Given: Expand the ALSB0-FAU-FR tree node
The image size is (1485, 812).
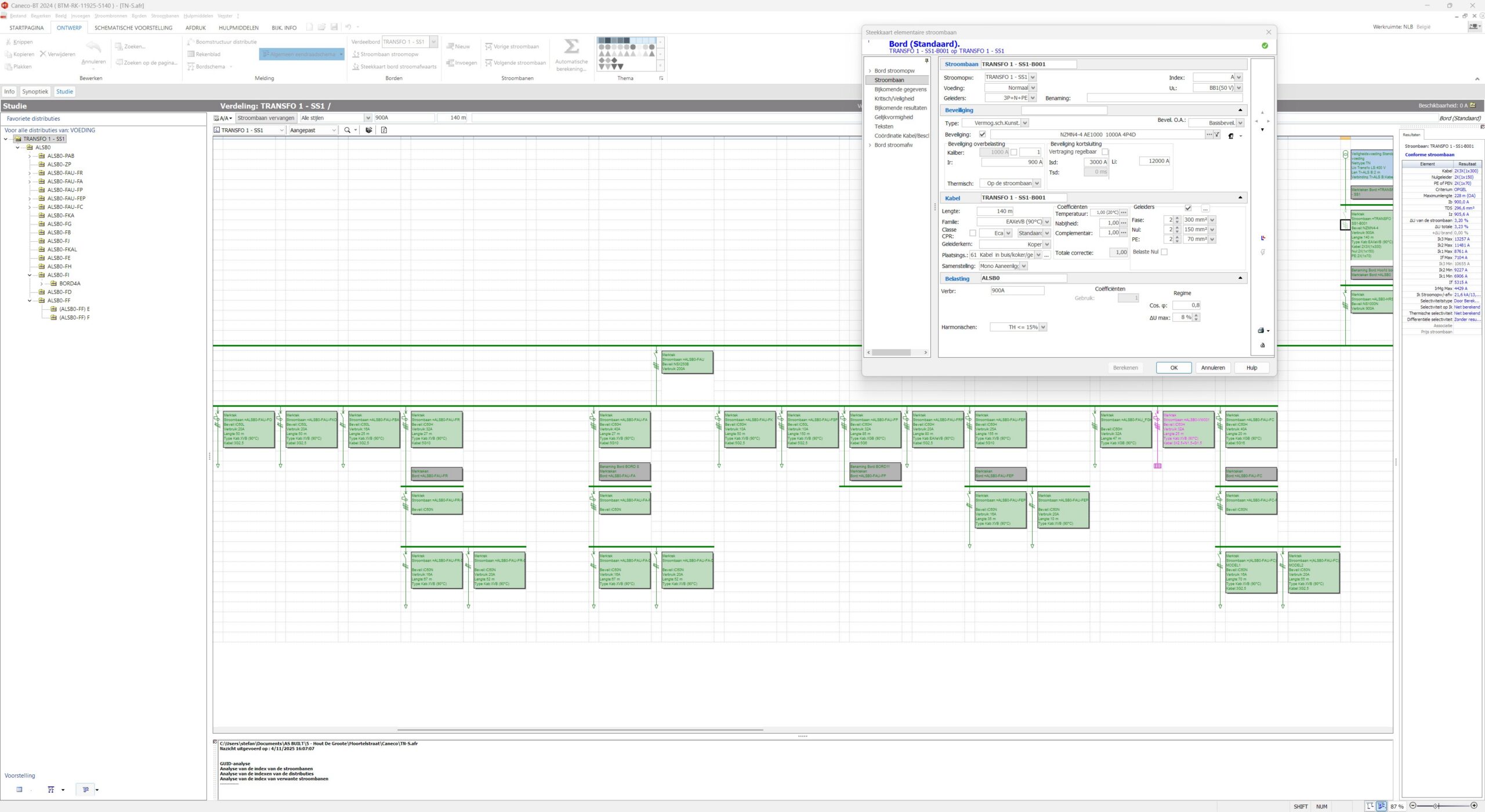Looking at the screenshot, I should [30, 173].
